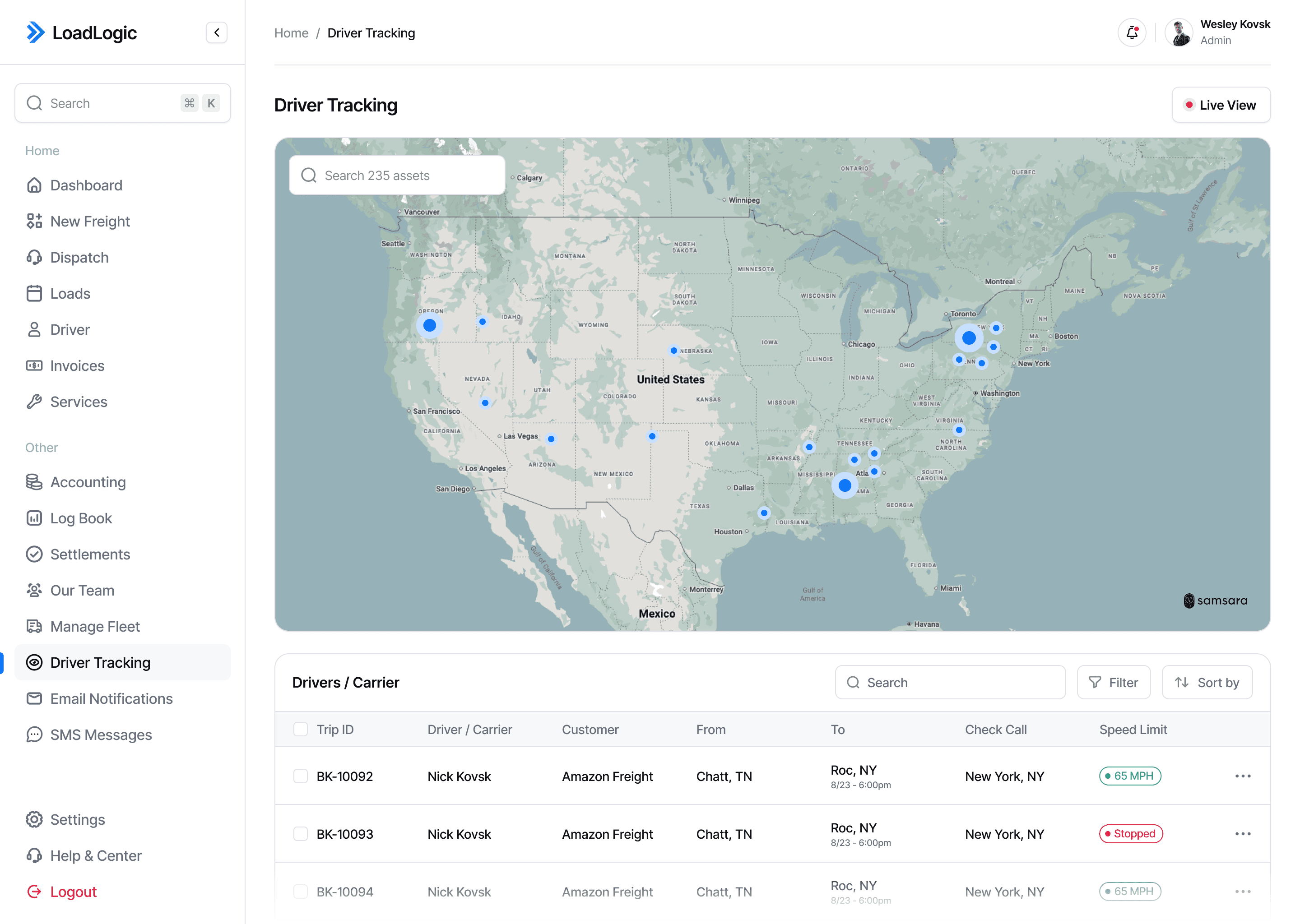This screenshot has height=924, width=1300.
Task: Click the Live View button
Action: point(1220,105)
